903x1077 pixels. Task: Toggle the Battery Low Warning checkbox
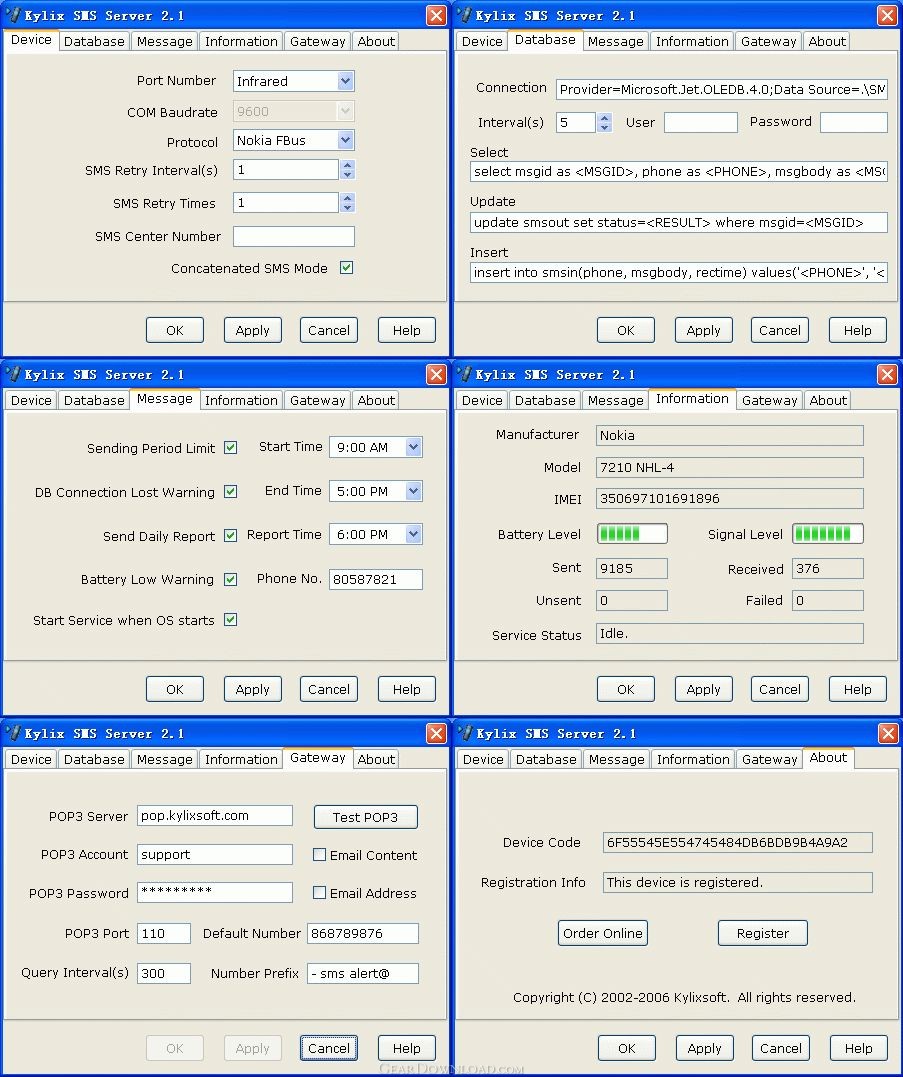pyautogui.click(x=231, y=579)
